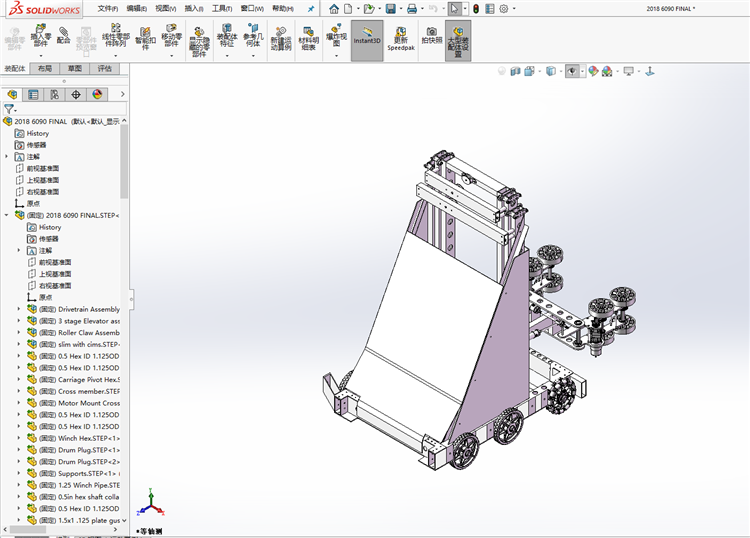Open dropdown next to Hide/Show eye icon
The image size is (750, 538).
coord(582,72)
